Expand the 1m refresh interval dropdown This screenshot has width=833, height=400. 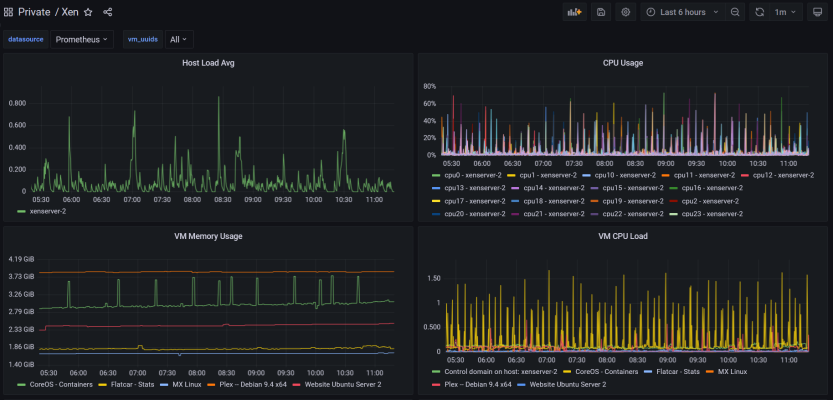point(786,12)
